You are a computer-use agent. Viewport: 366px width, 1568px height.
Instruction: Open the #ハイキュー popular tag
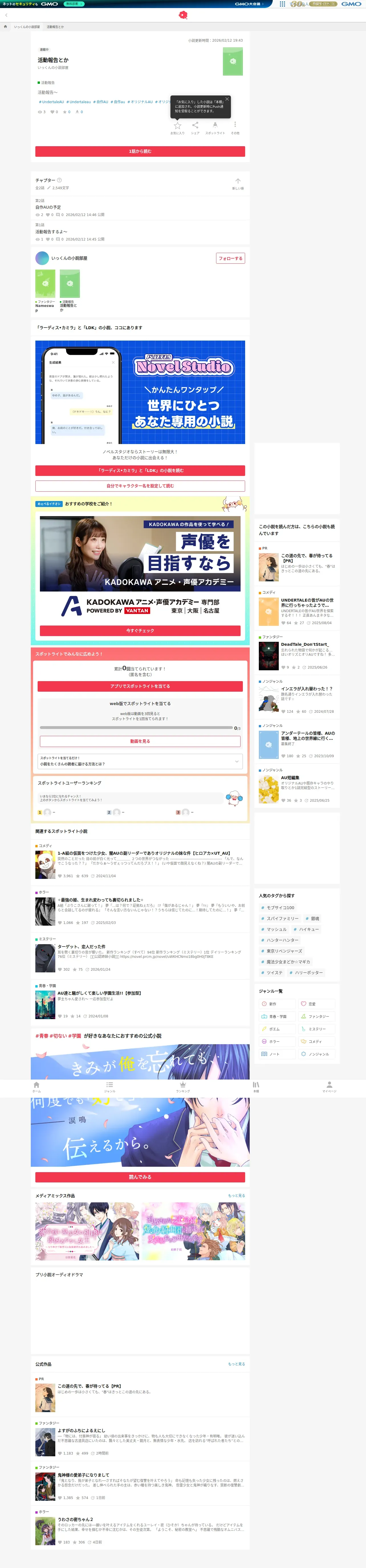[306, 929]
